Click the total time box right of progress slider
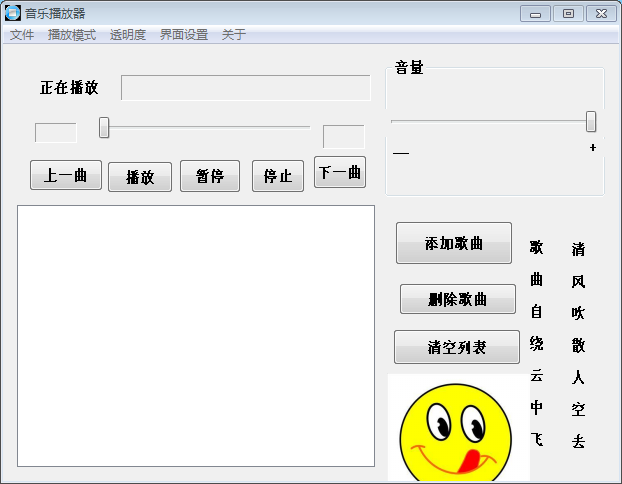 [344, 136]
